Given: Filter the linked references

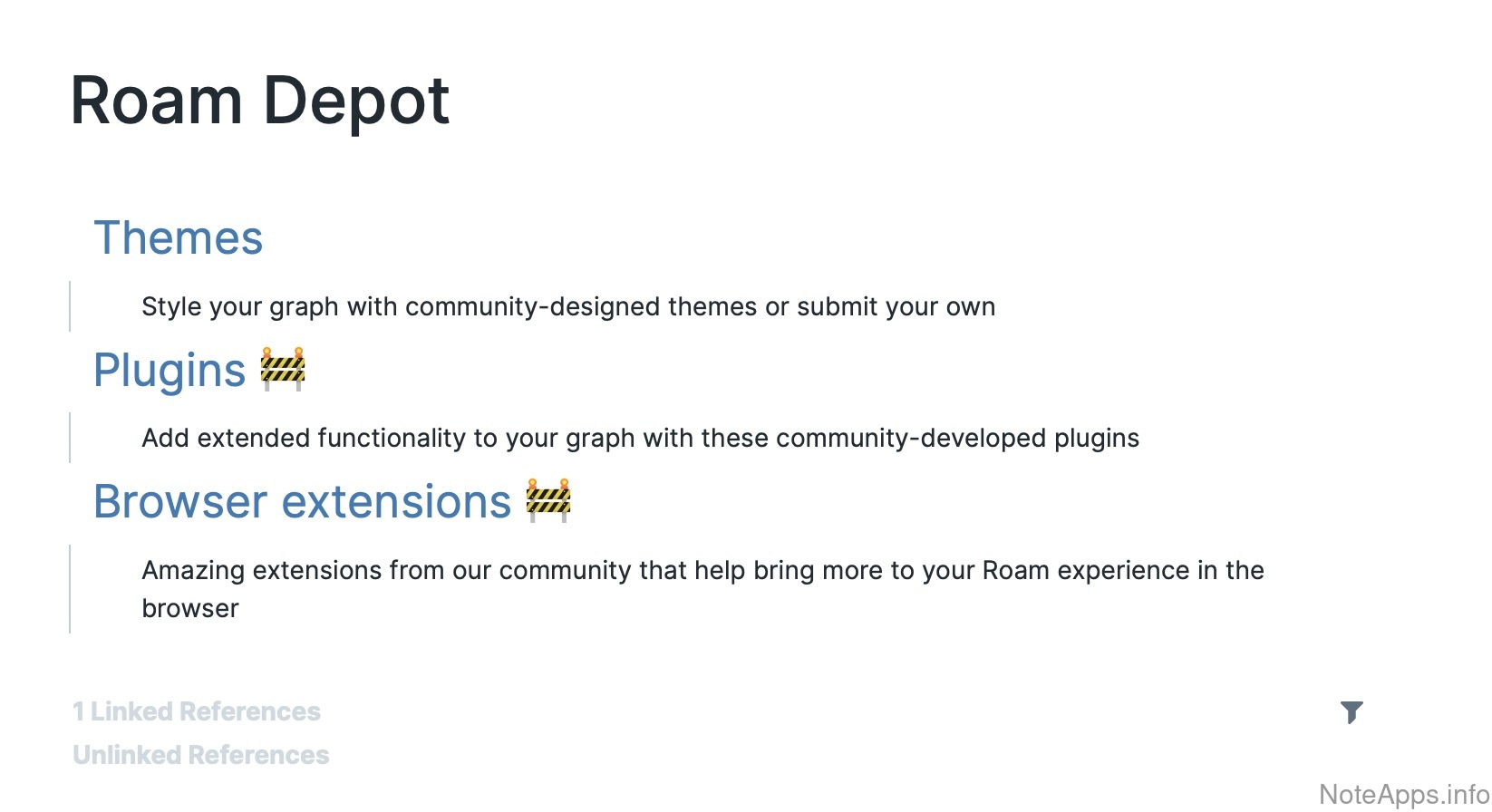Looking at the screenshot, I should coord(1352,712).
